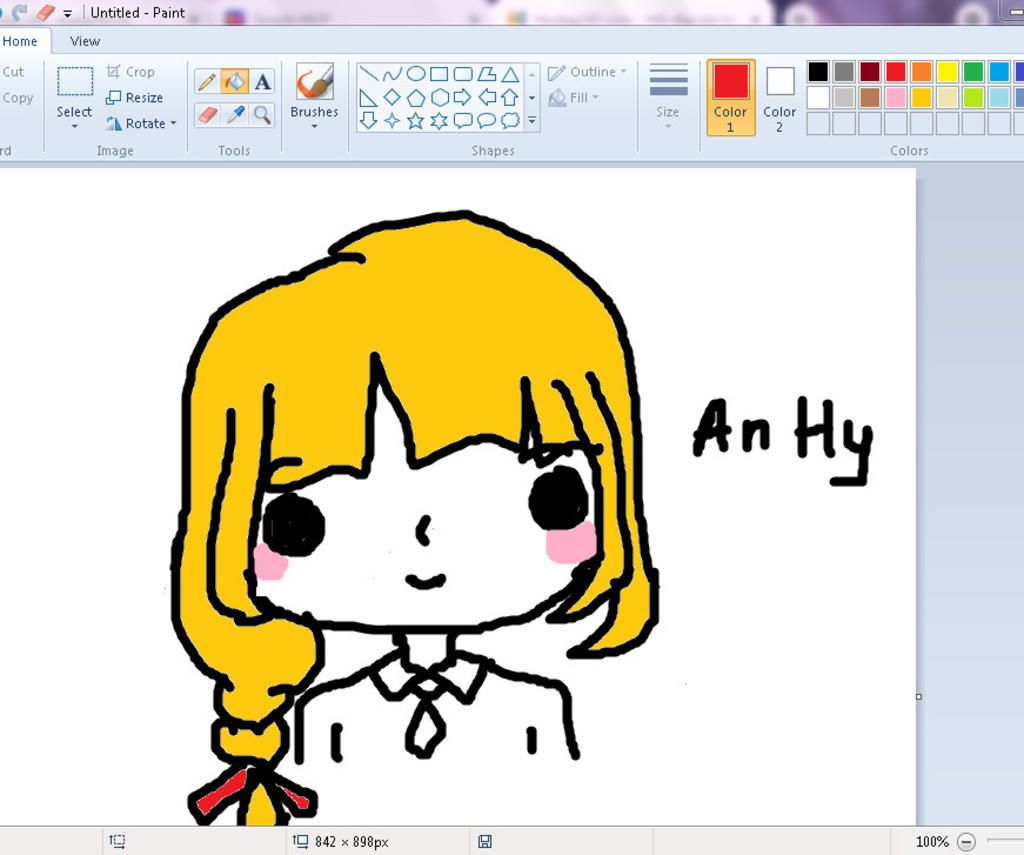The height and width of the screenshot is (855, 1024).
Task: Pick the Triangle shape
Action: [x=510, y=74]
